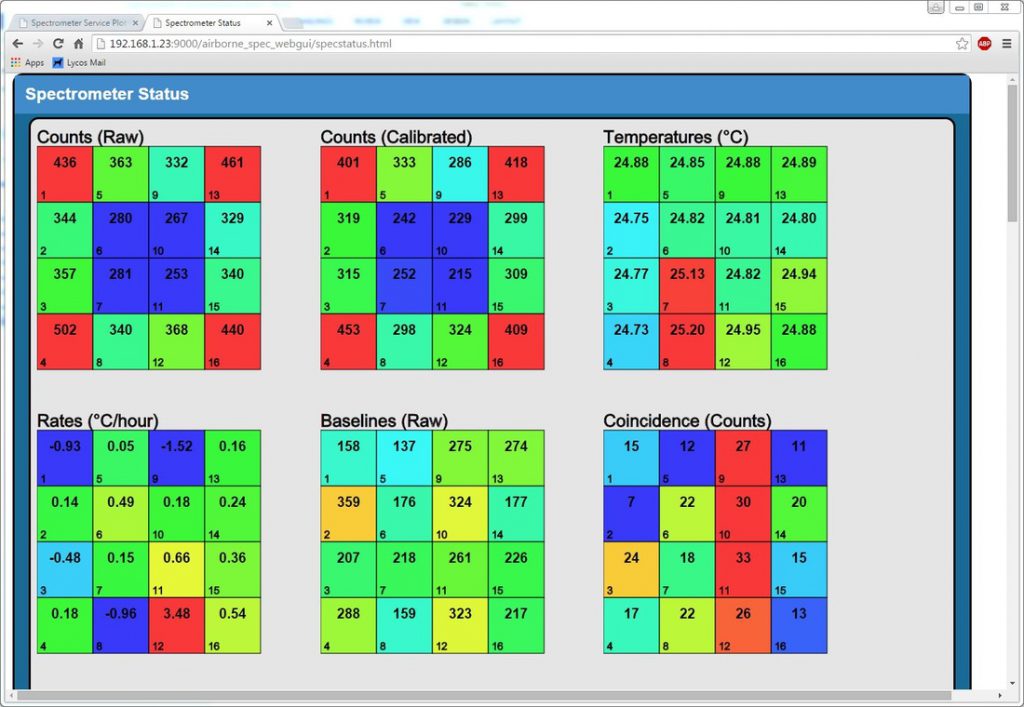Viewport: 1024px width, 707px height.
Task: Click the red 3.48 cell in Rates
Action: (177, 626)
